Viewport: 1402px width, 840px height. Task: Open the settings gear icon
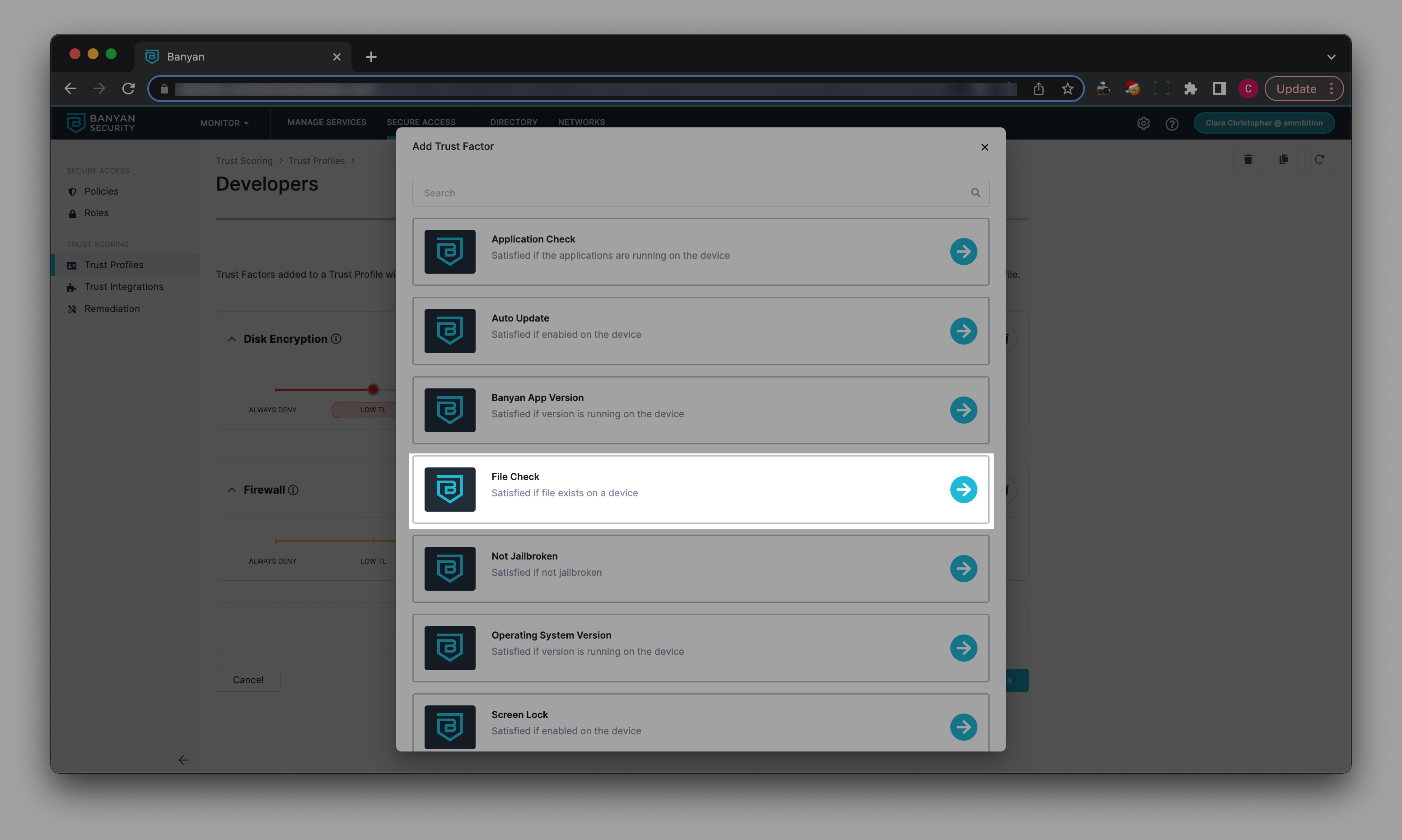[x=1143, y=123]
